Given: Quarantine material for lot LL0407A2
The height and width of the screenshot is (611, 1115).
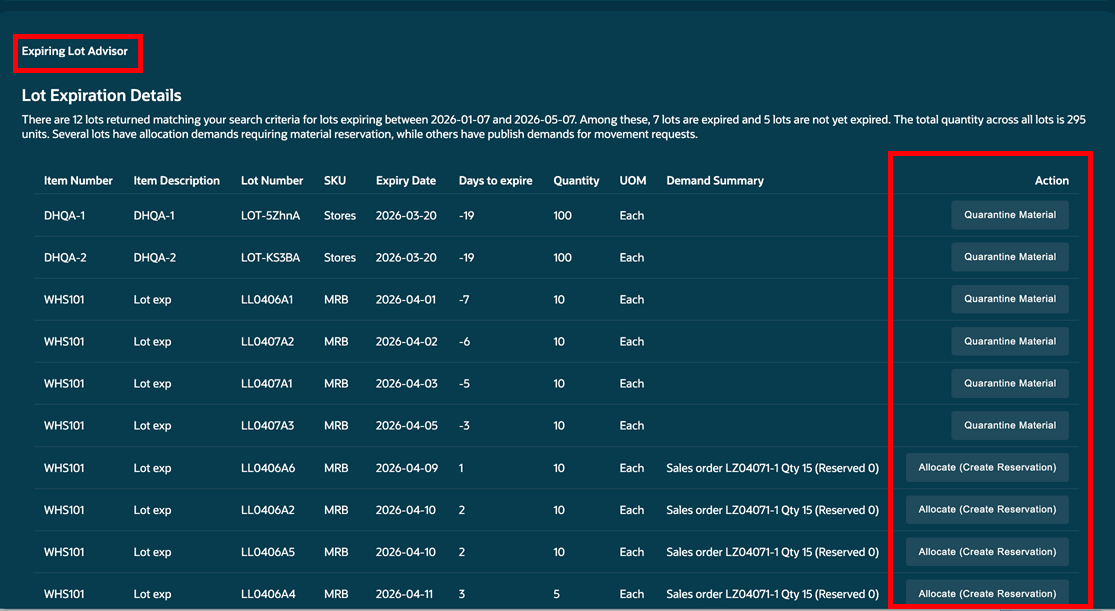Looking at the screenshot, I should tap(1010, 341).
